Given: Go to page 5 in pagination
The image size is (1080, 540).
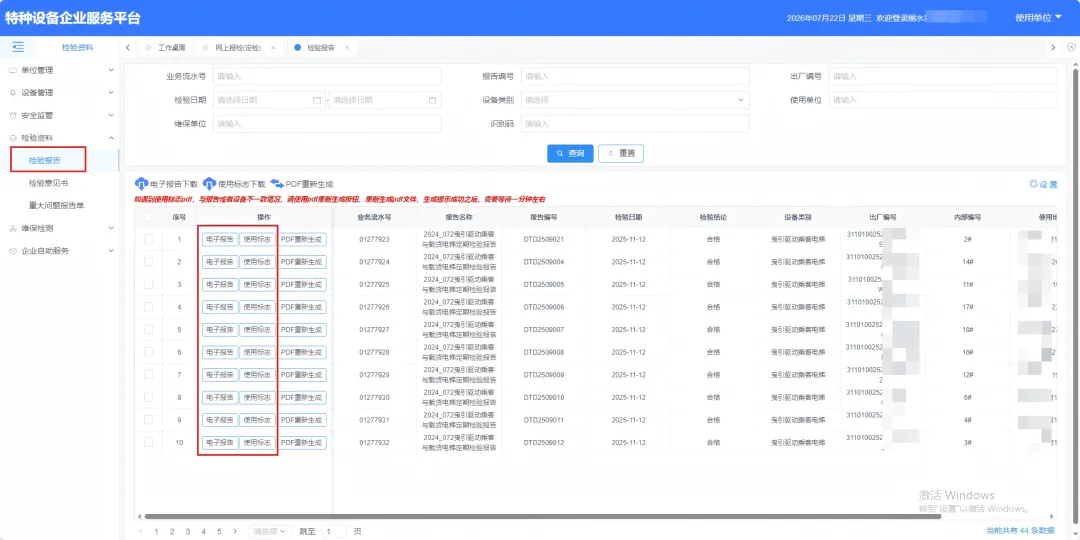Looking at the screenshot, I should 219,532.
